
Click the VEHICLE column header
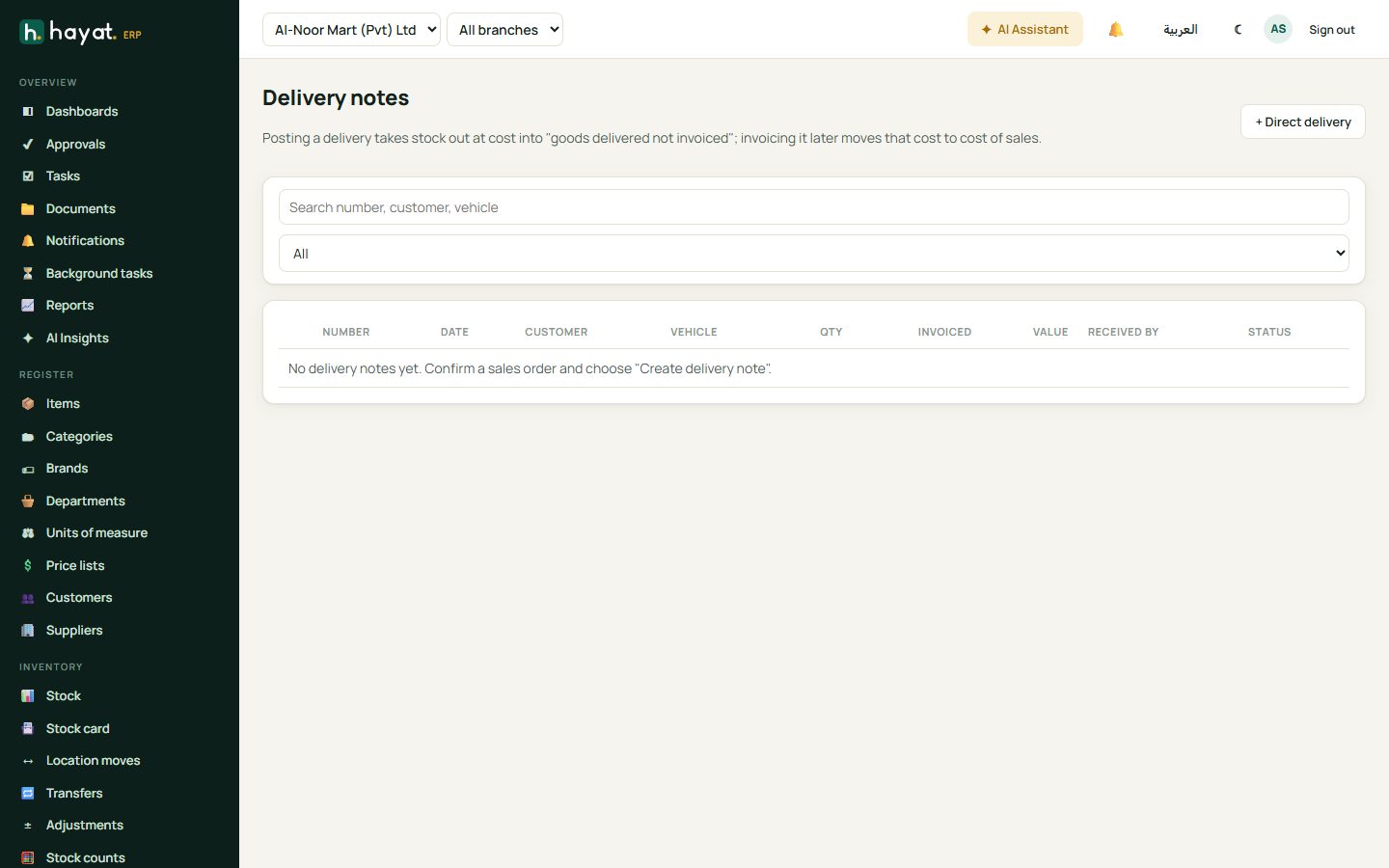click(x=694, y=332)
